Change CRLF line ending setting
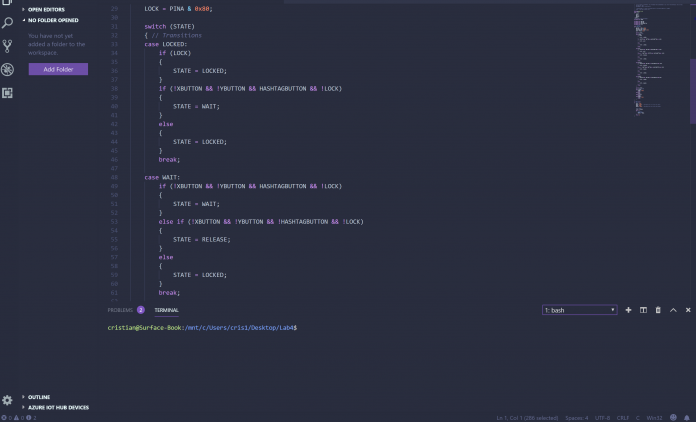This screenshot has width=696, height=422. 623,418
